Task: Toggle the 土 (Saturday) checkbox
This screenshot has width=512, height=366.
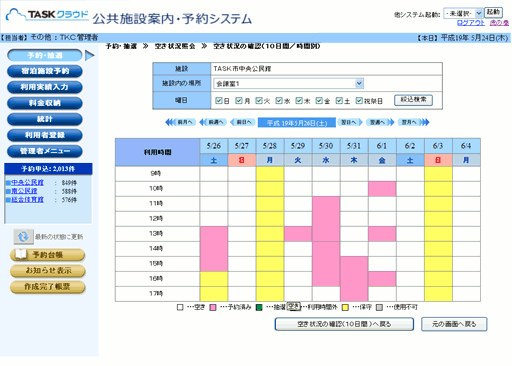Action: point(339,100)
